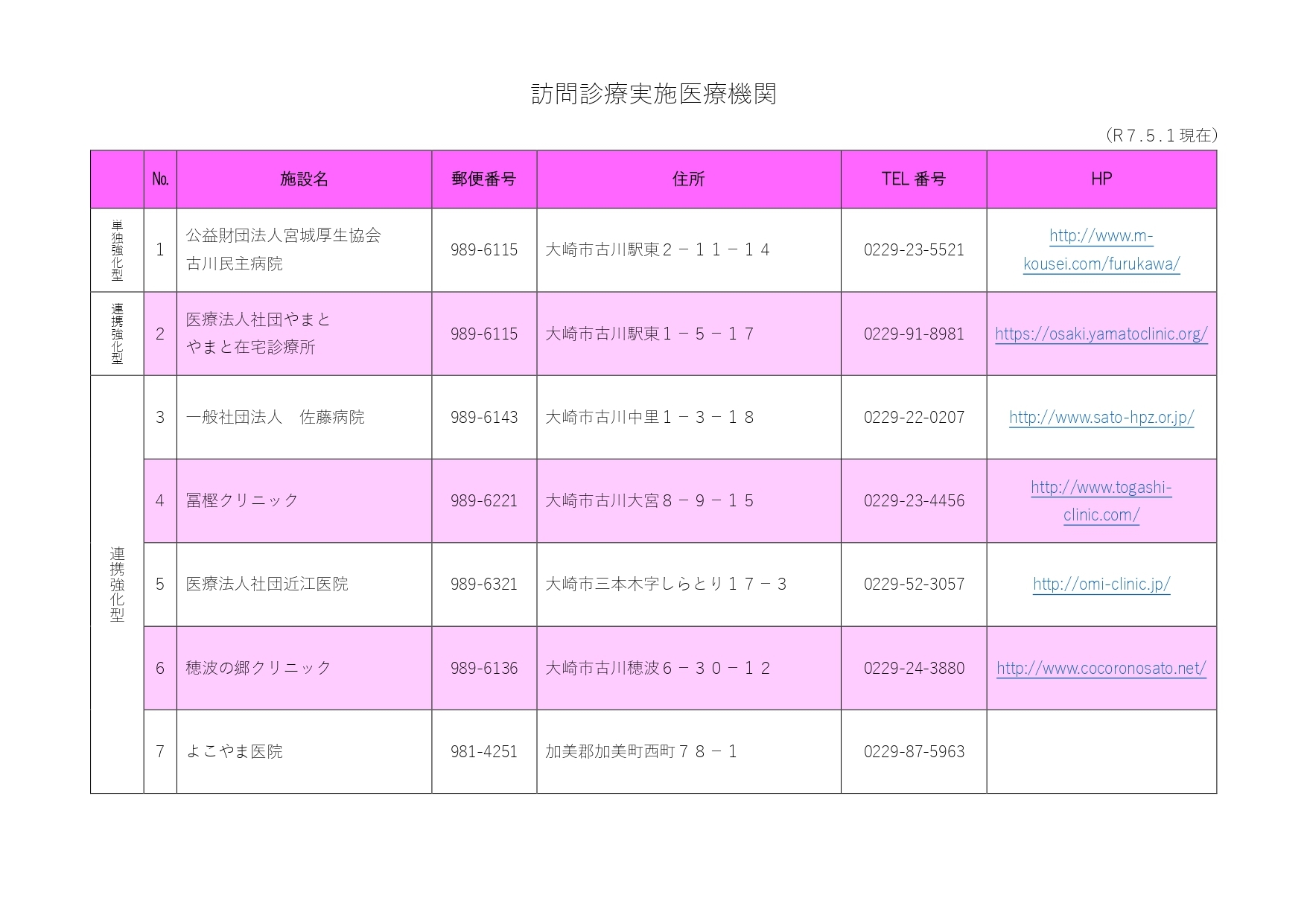Click postal code 989-6143
This screenshot has height=924, width=1307.
coord(484,417)
